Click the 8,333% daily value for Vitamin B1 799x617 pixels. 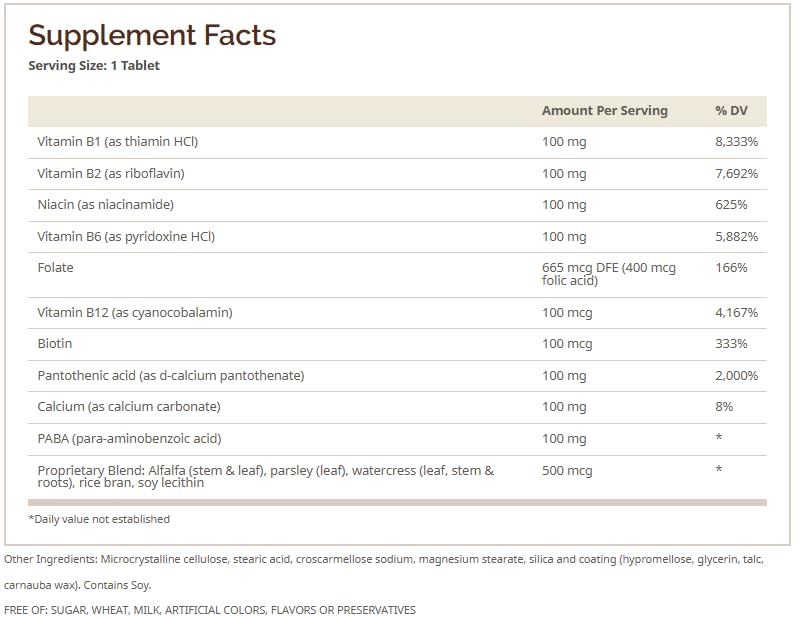click(736, 142)
